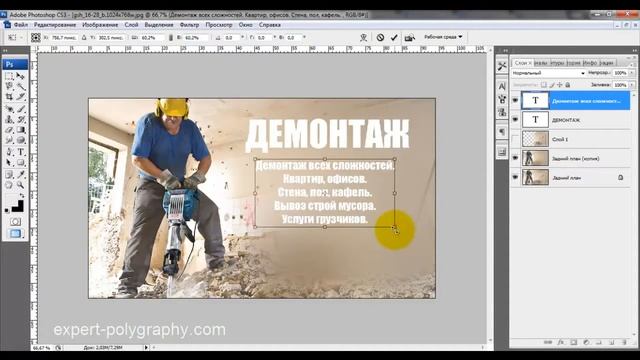Select the Clone Stamp tool
The height and width of the screenshot is (360, 640).
[9, 119]
